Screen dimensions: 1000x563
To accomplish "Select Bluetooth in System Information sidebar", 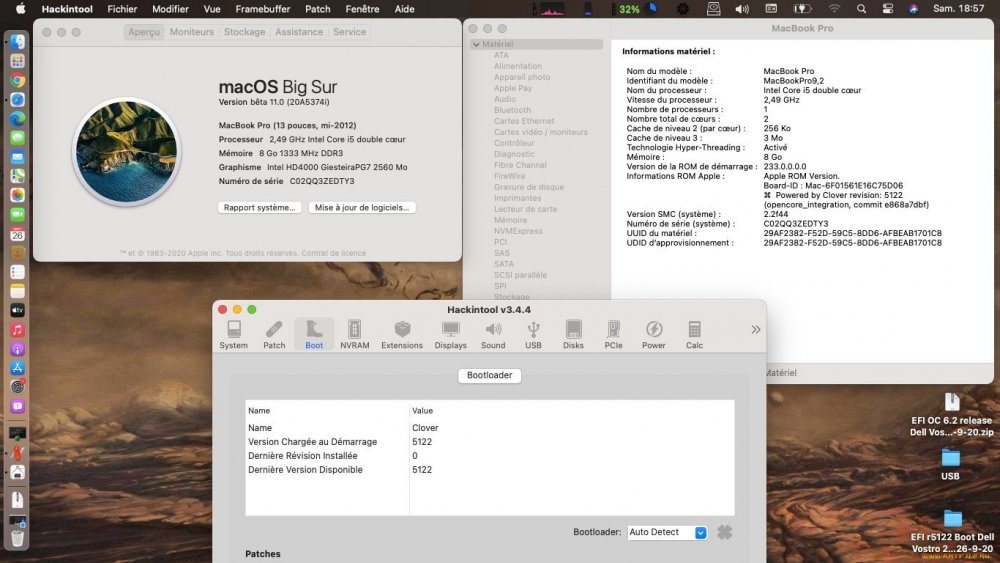I will click(512, 110).
